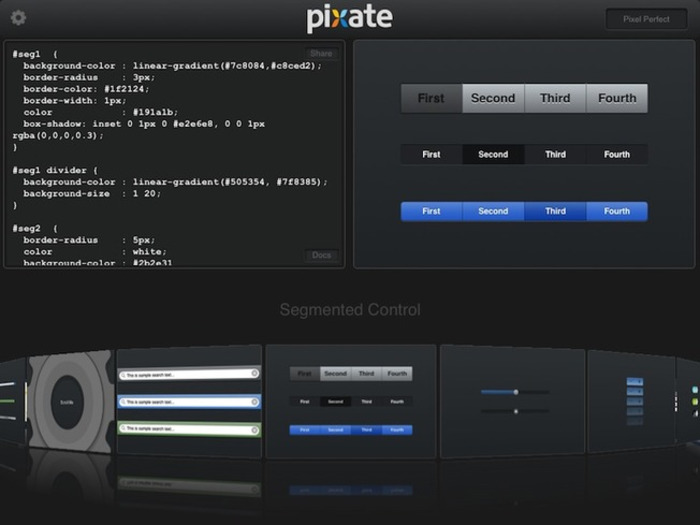Click the '#seg1 {' line in the code editor
This screenshot has height=525, width=700.
coord(35,54)
